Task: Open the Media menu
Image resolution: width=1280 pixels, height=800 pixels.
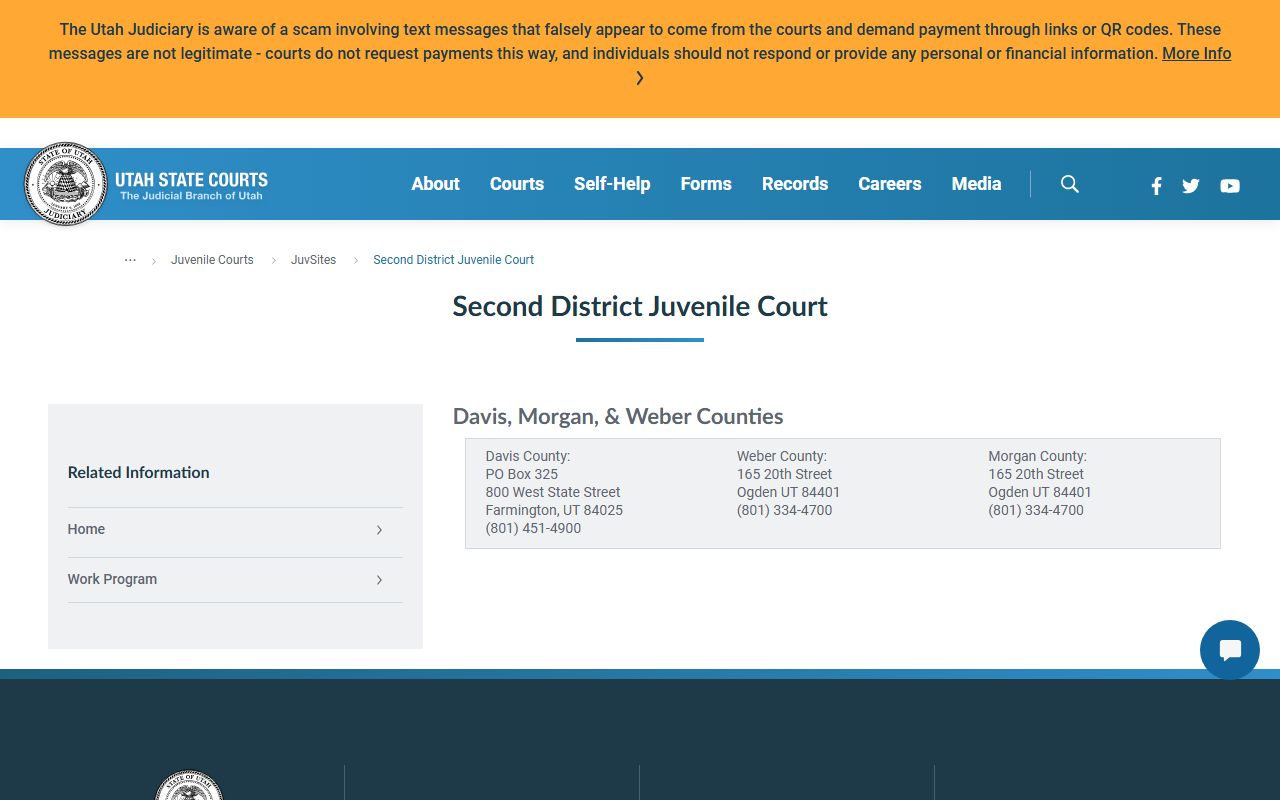Action: pyautogui.click(x=977, y=184)
